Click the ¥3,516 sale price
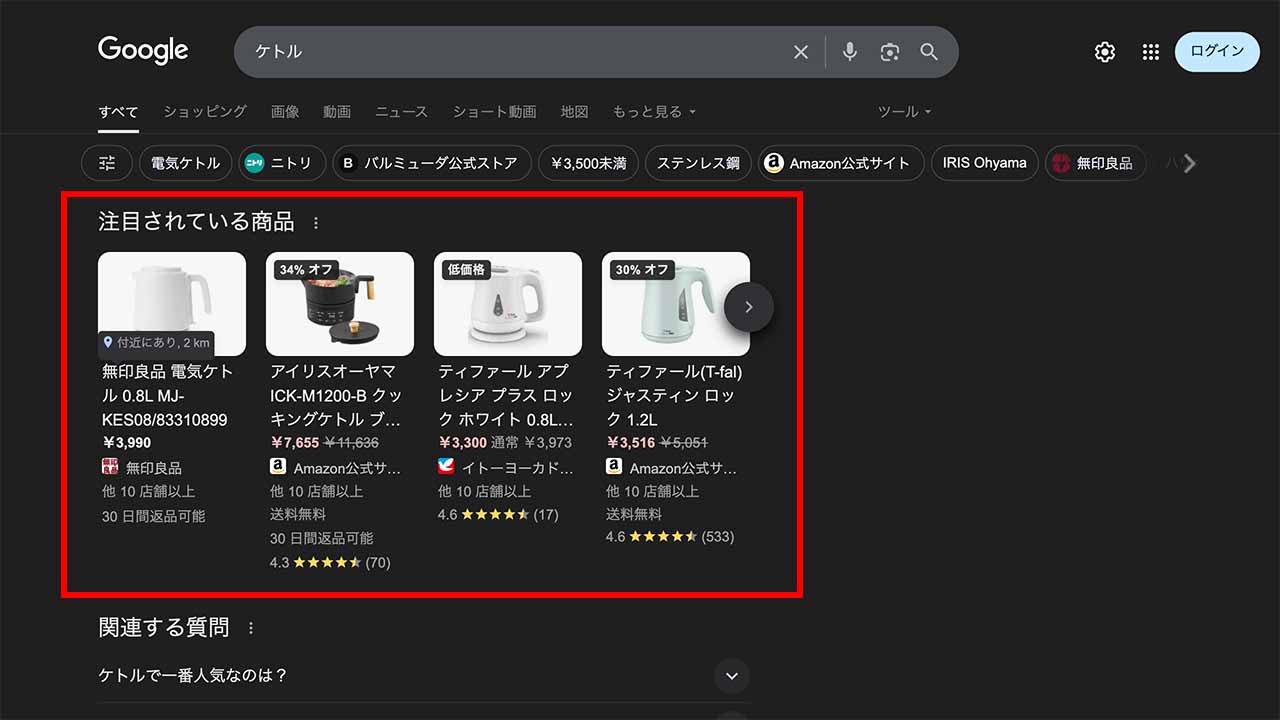 [x=631, y=443]
